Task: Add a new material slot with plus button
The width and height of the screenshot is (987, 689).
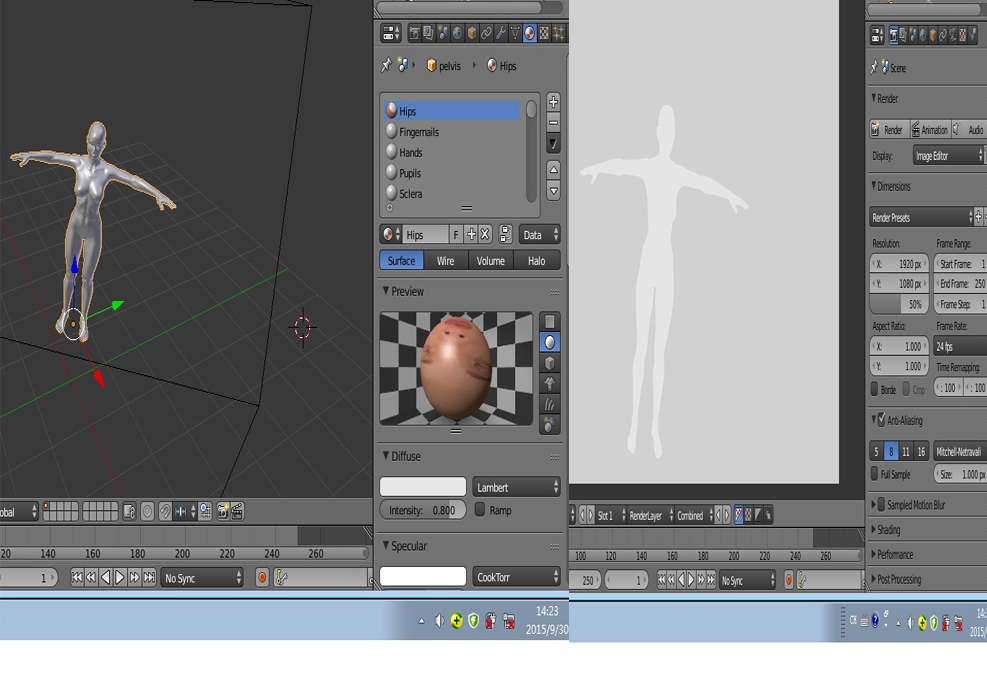Action: [553, 102]
